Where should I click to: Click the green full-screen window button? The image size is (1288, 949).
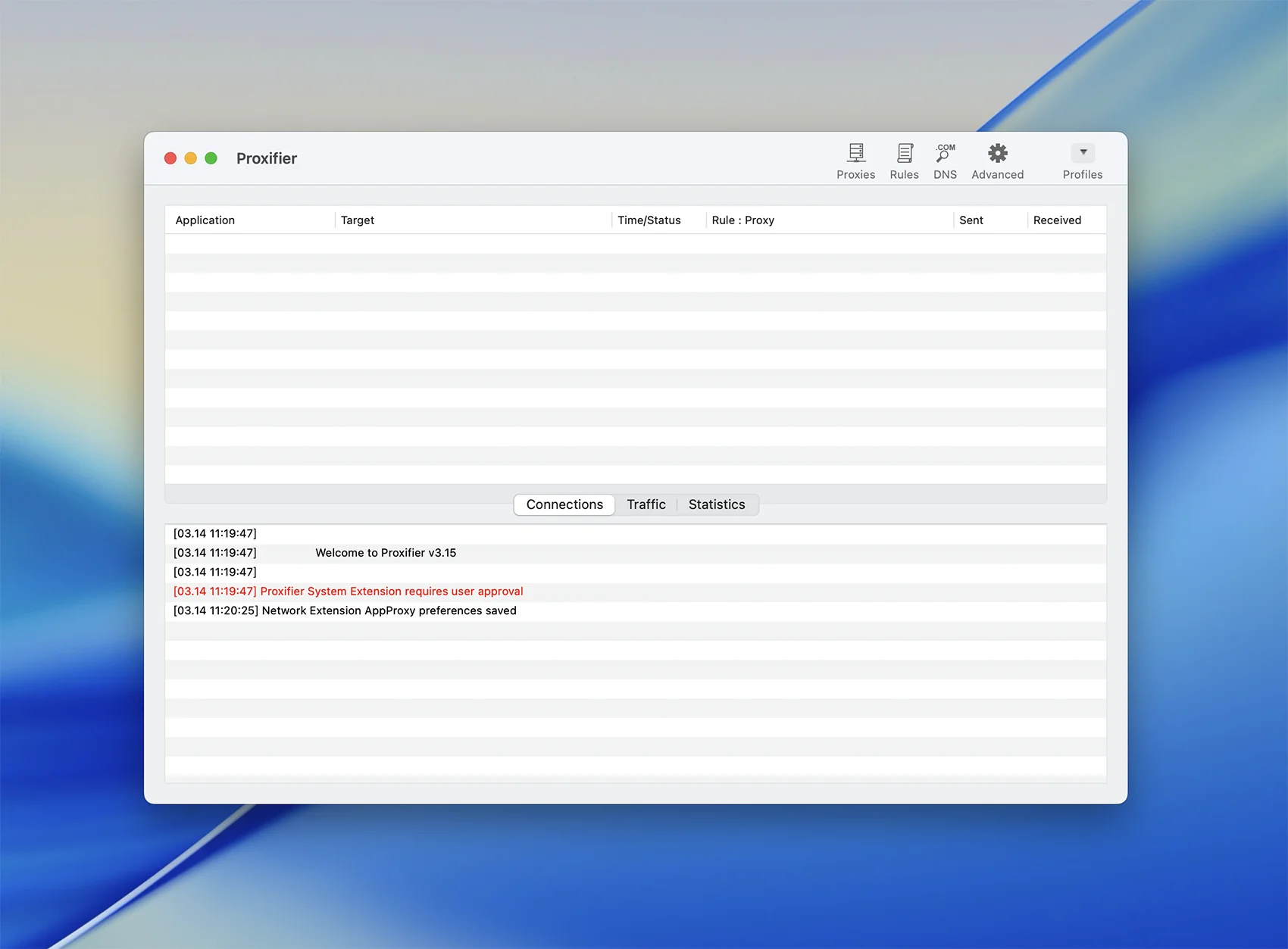pos(211,158)
